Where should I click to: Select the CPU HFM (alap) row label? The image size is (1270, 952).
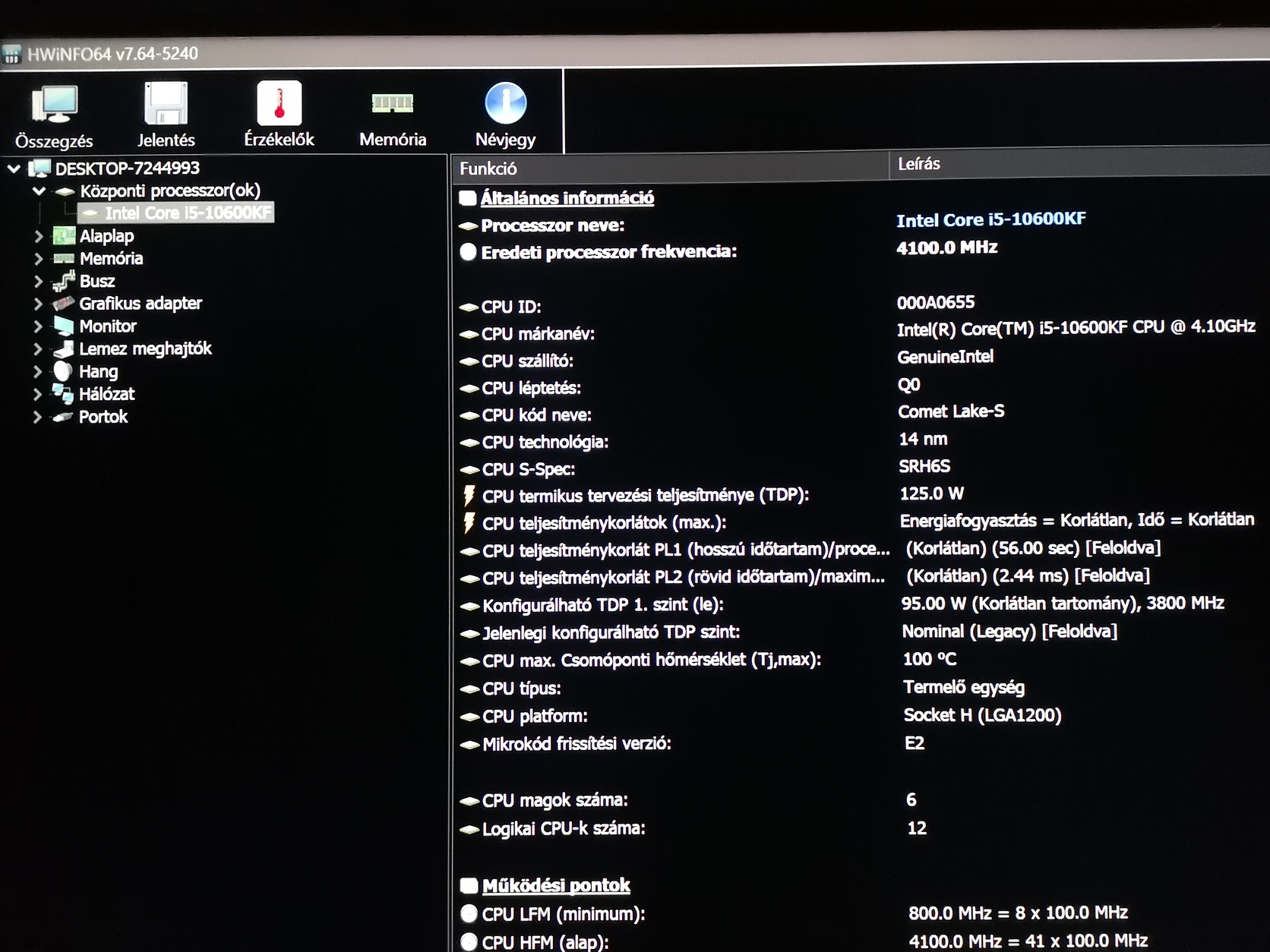point(545,942)
